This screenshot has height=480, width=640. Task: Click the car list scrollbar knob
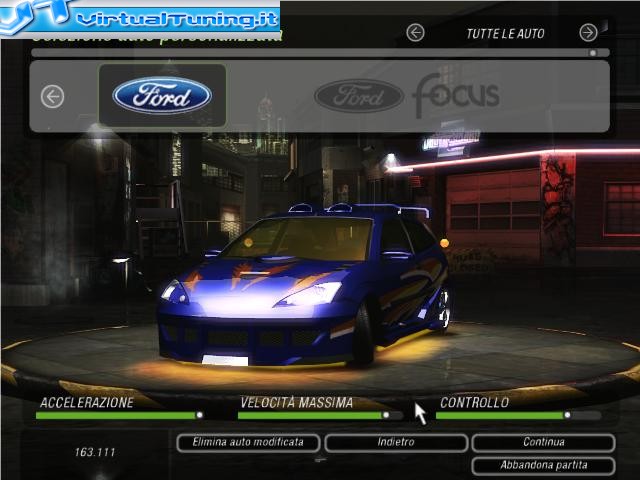(x=593, y=53)
